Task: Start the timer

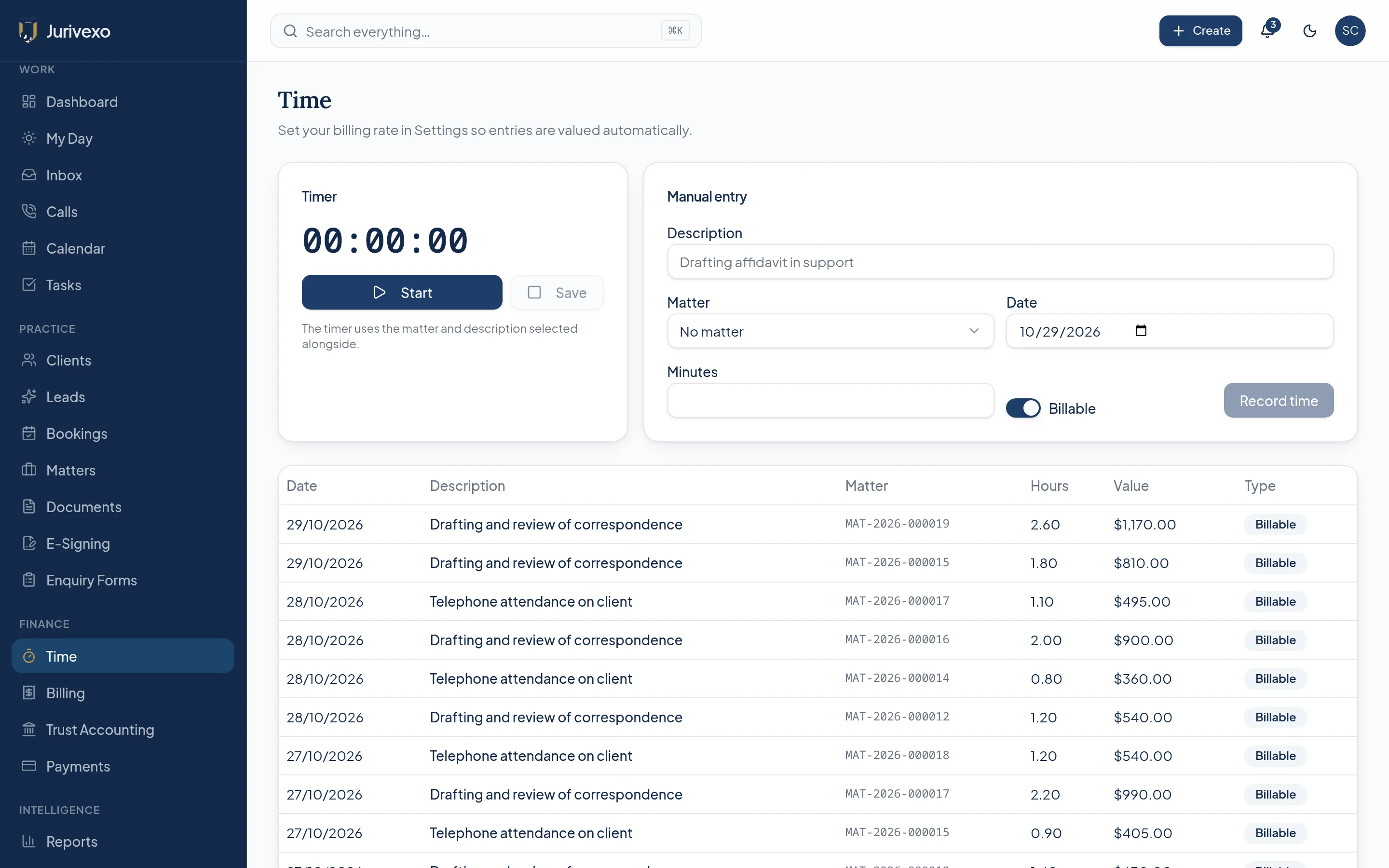Action: [402, 293]
